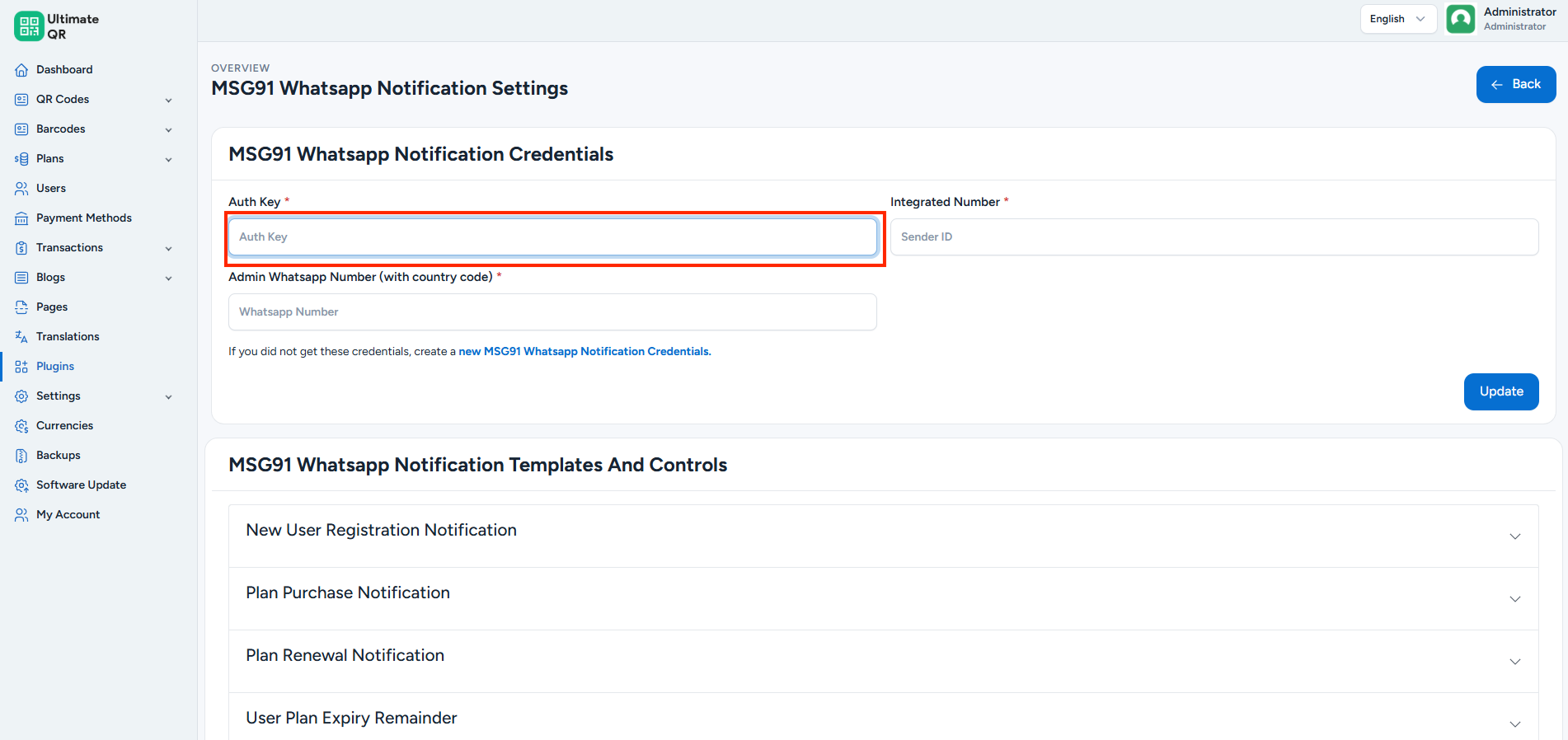Click User Plan Expiry Remainder title
The height and width of the screenshot is (740, 1568).
351,719
